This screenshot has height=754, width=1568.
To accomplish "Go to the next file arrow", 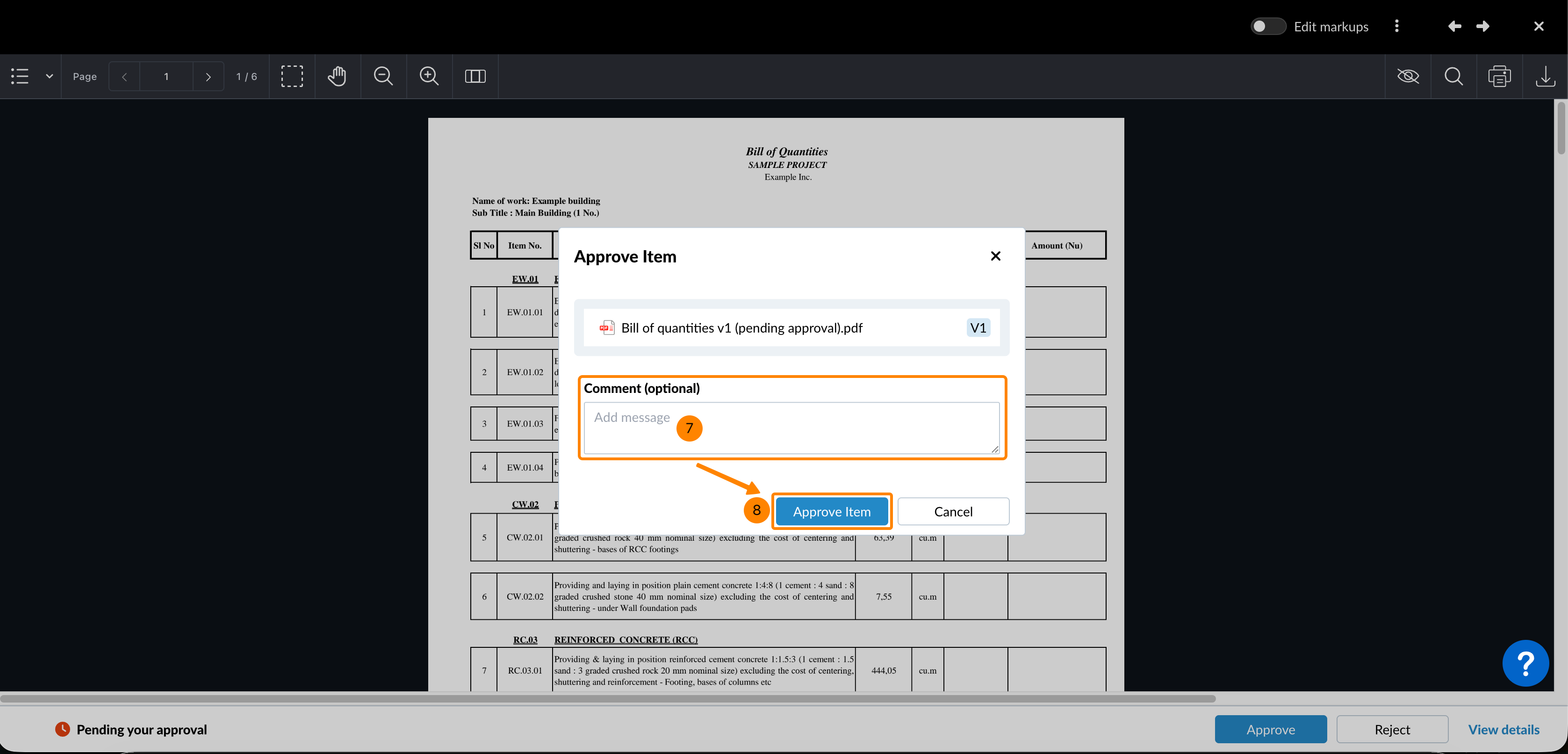I will tap(1483, 26).
